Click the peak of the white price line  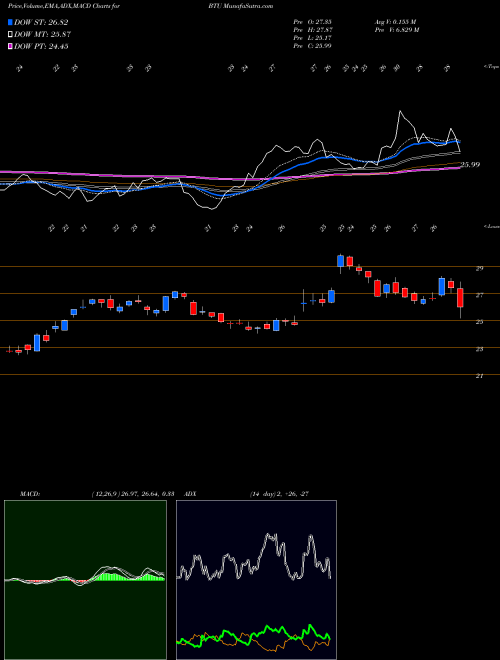click(x=400, y=112)
